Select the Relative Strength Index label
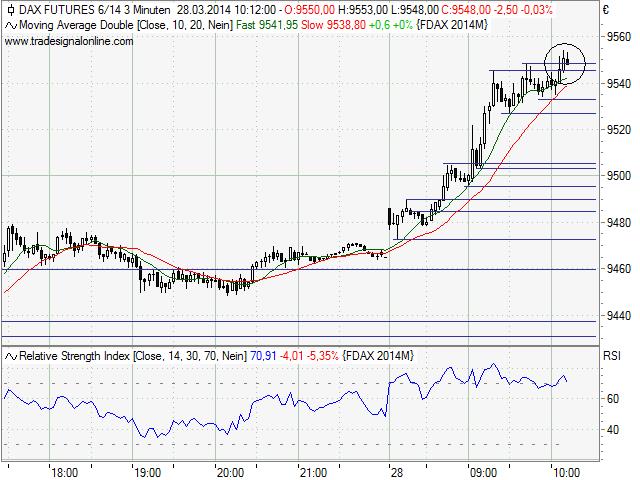This screenshot has height=480, width=640. pos(74,355)
